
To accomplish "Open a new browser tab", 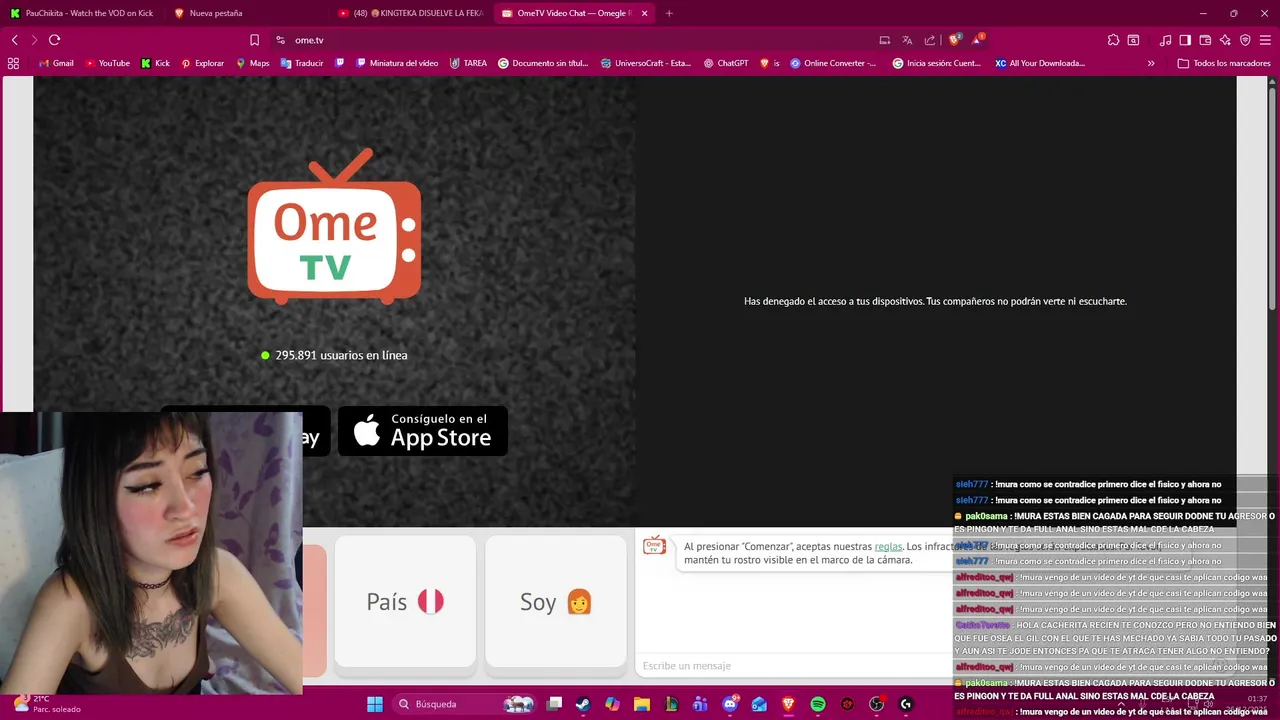I will [669, 13].
